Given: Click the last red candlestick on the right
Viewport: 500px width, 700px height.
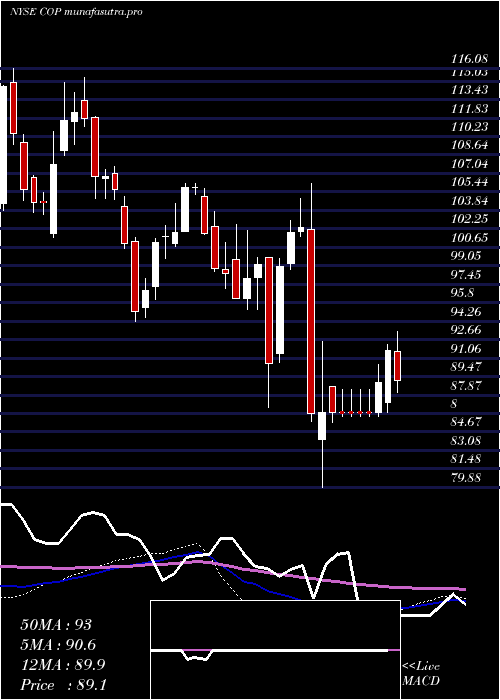Looking at the screenshot, I should click(x=397, y=366).
